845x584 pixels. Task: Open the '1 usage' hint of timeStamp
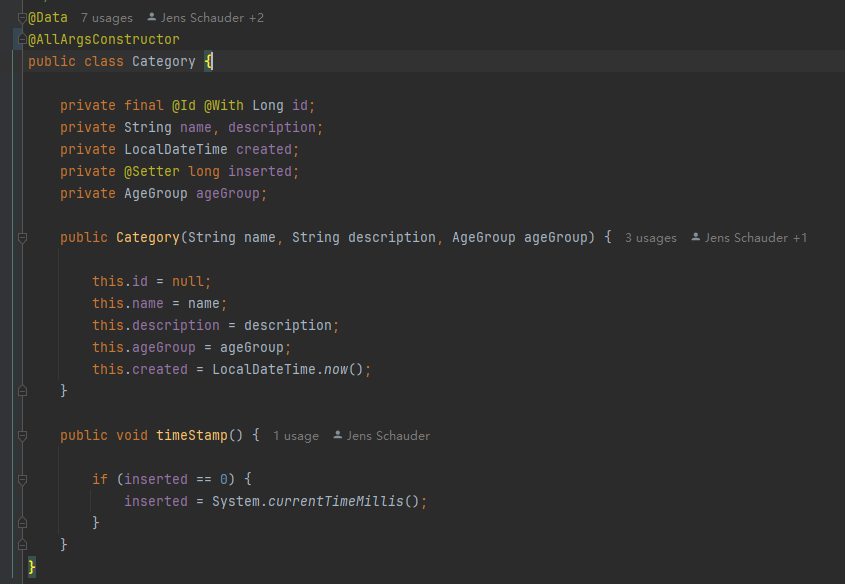(x=296, y=436)
